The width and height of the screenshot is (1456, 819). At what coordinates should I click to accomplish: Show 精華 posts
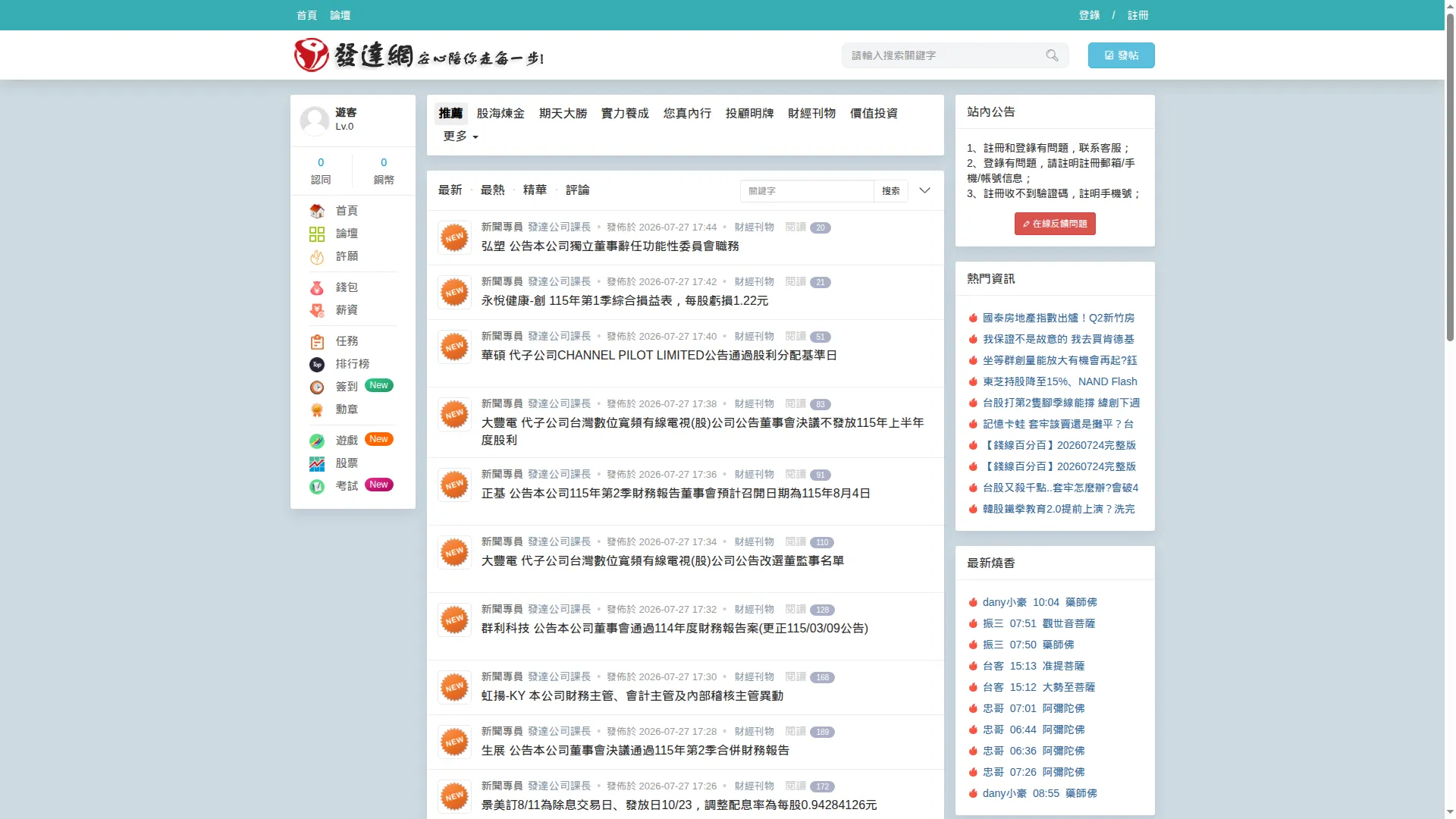click(535, 190)
